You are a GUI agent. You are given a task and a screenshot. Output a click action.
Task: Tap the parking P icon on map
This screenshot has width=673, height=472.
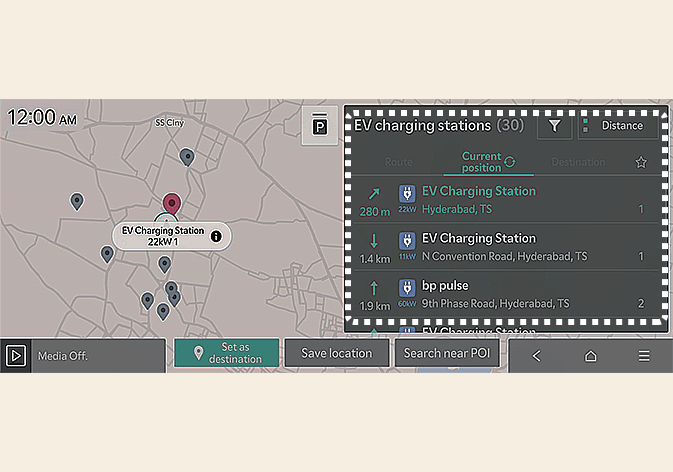pyautogui.click(x=320, y=126)
